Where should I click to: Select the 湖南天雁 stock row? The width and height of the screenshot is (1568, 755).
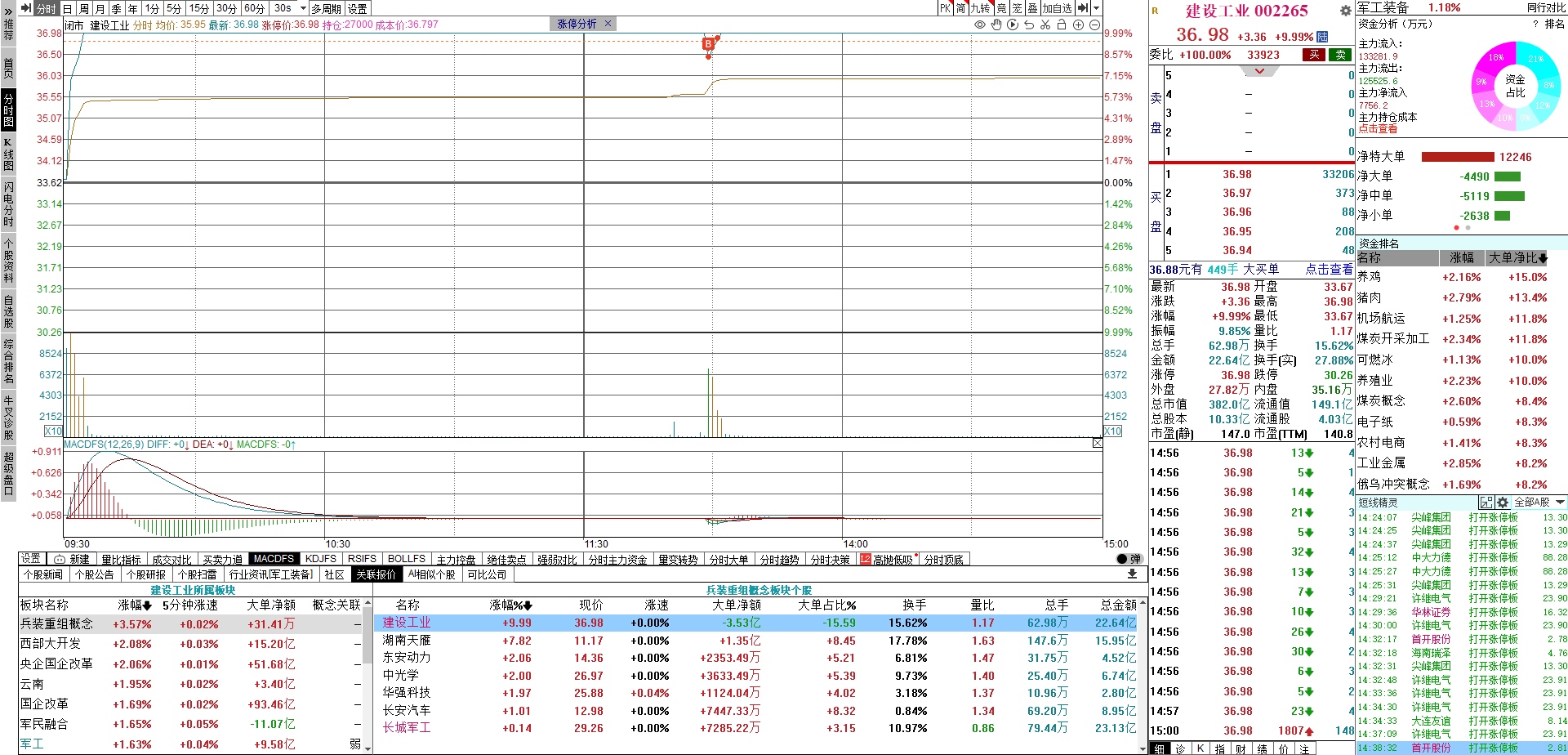(x=755, y=641)
